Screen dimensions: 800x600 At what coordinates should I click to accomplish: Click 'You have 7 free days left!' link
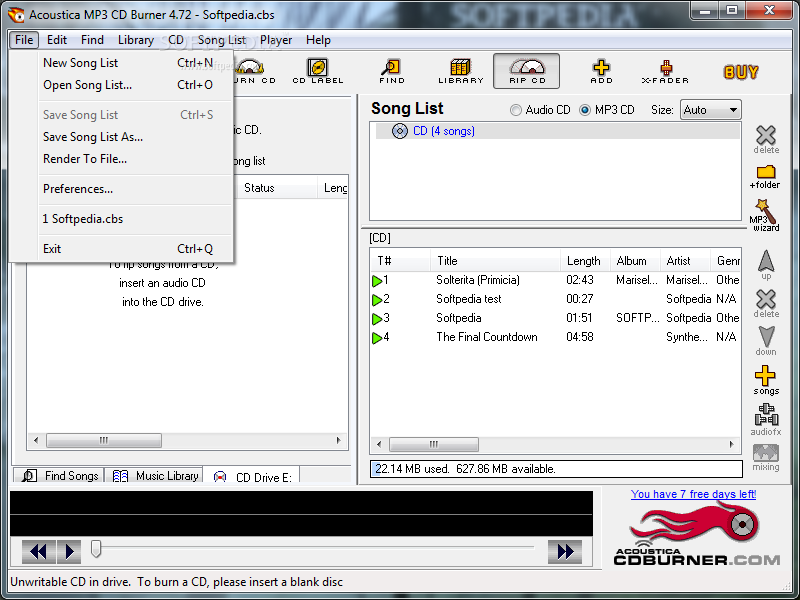[x=693, y=494]
